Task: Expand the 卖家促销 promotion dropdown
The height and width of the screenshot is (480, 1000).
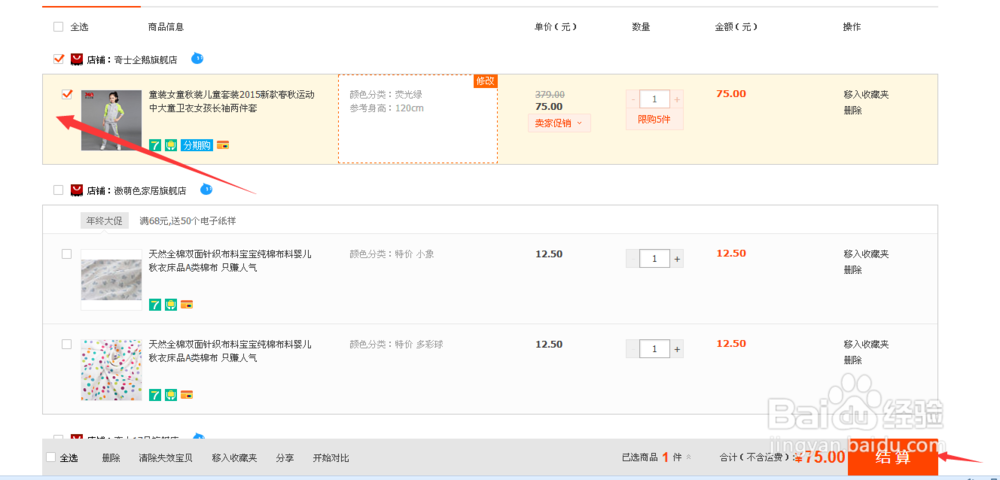Action: [559, 123]
